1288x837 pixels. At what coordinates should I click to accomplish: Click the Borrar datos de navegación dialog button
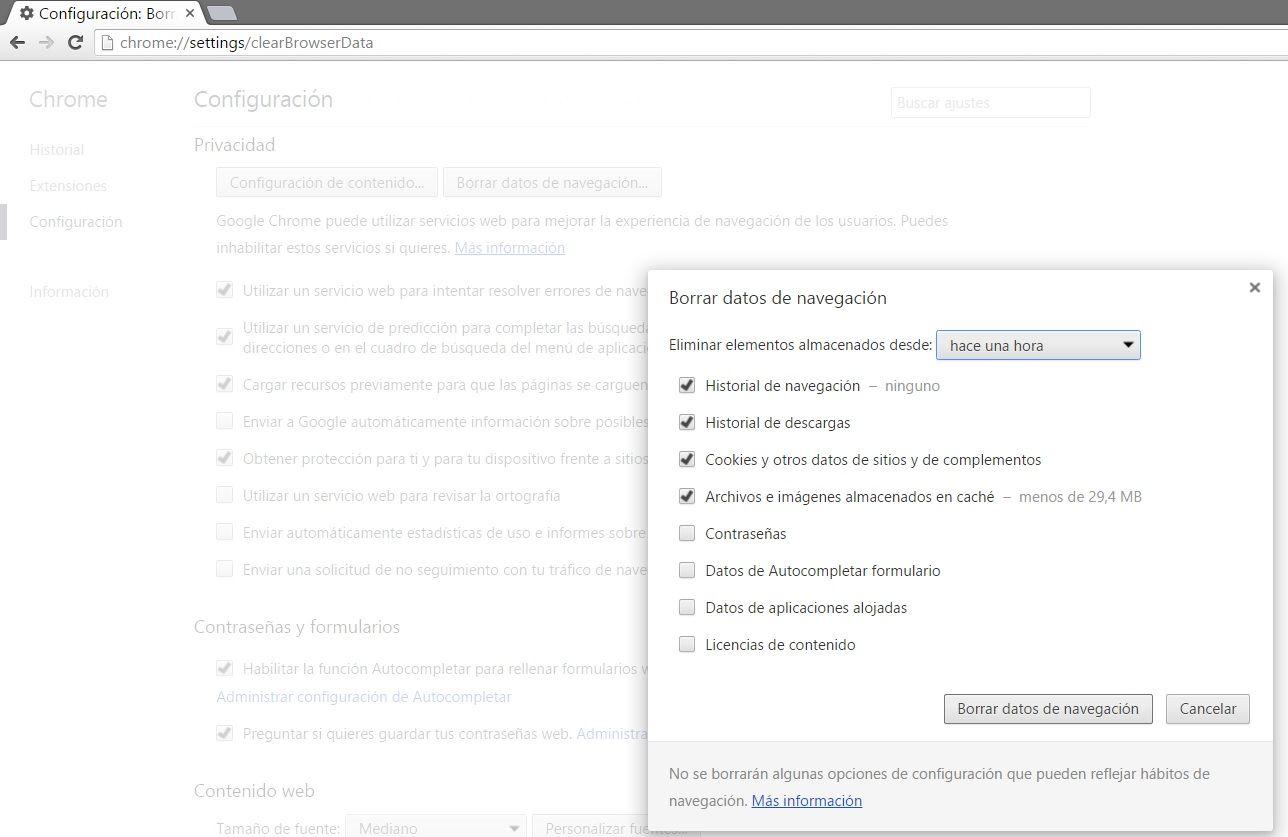pyautogui.click(x=1048, y=708)
